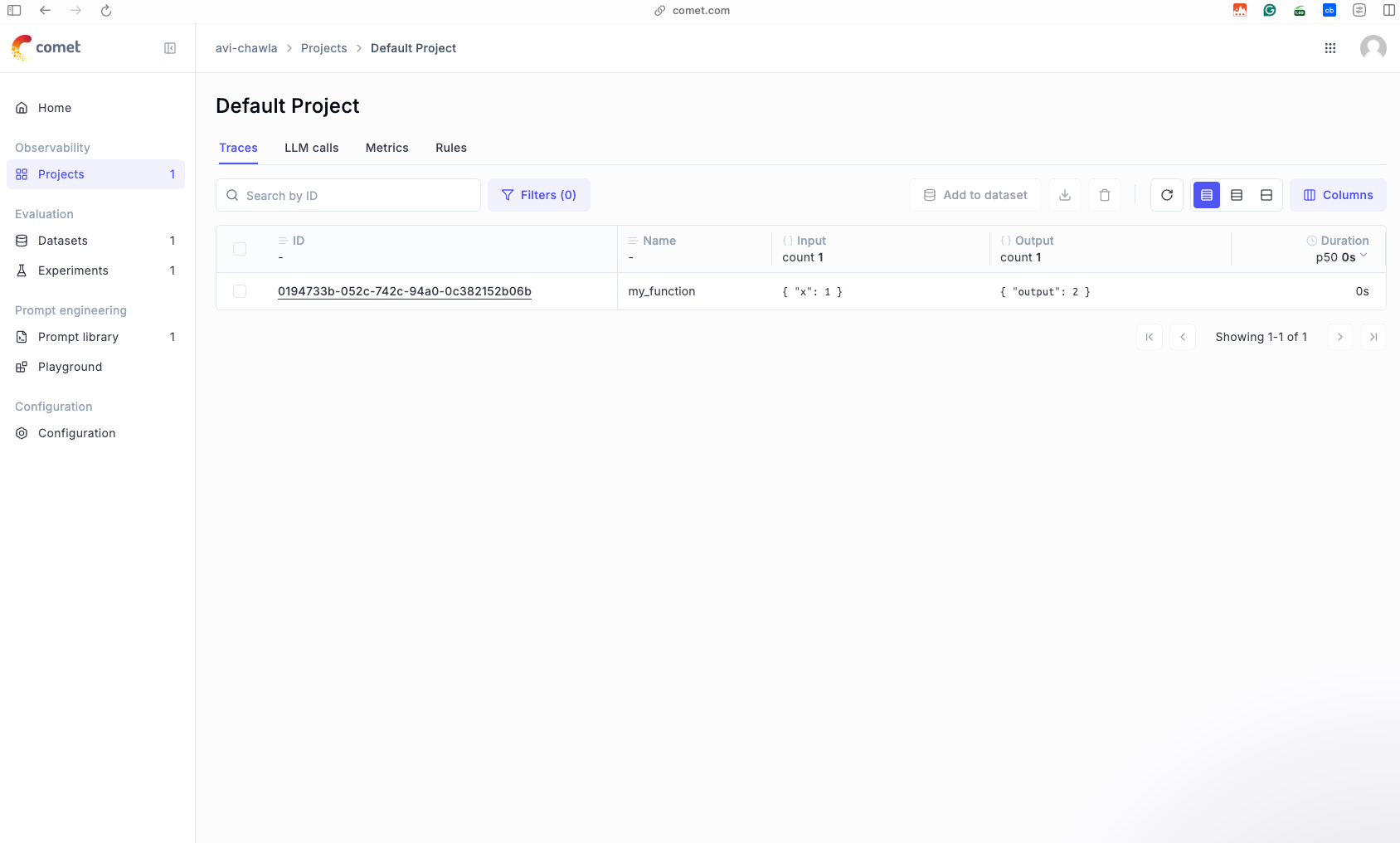Collapse the left sidebar panel
Viewport: 1400px width, 843px height.
click(170, 48)
